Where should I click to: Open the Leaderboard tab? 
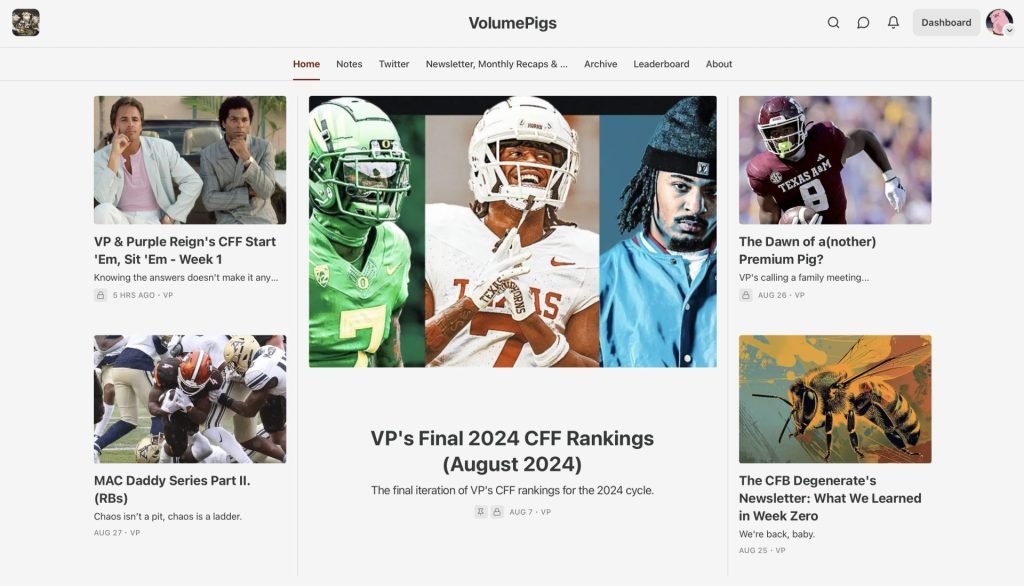click(x=661, y=64)
